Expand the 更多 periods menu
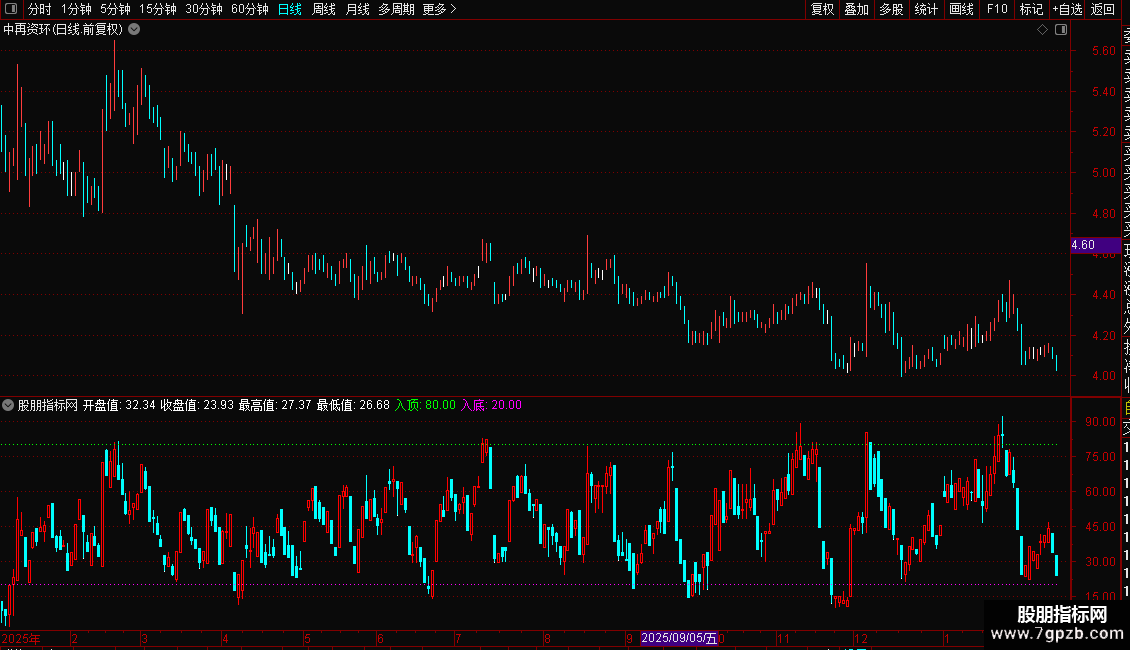Image resolution: width=1130 pixels, height=650 pixels. click(440, 9)
